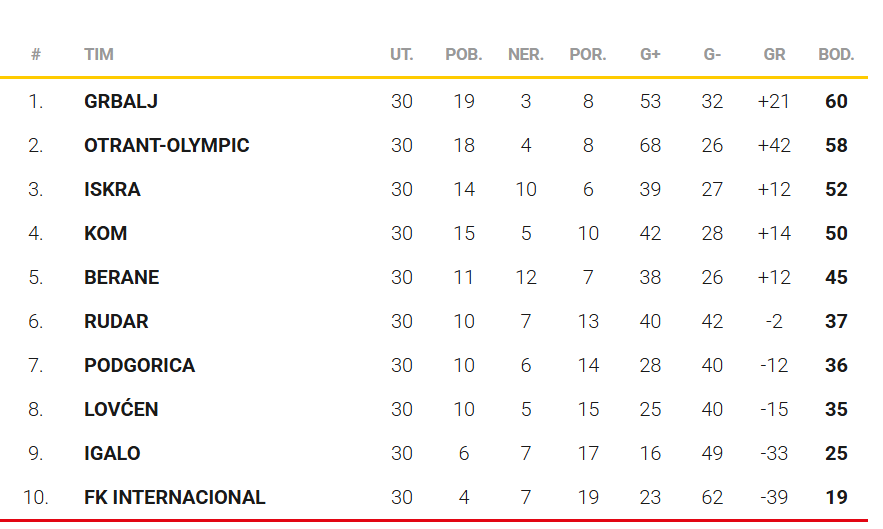883x529 pixels.
Task: Click the KOM team name
Action: pyautogui.click(x=105, y=233)
